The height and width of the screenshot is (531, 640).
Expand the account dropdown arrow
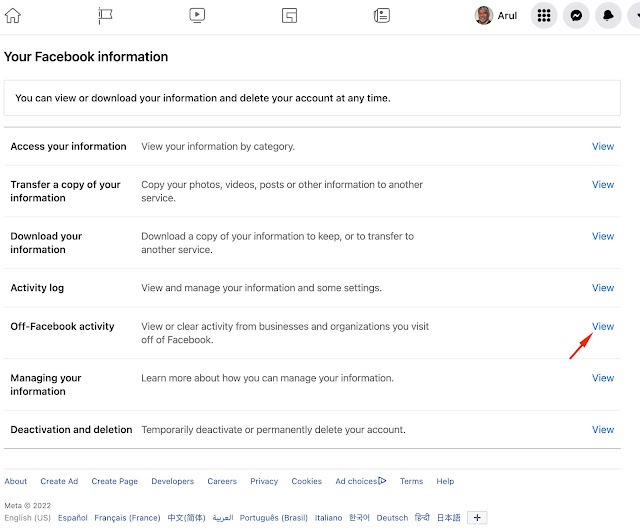pyautogui.click(x=635, y=16)
